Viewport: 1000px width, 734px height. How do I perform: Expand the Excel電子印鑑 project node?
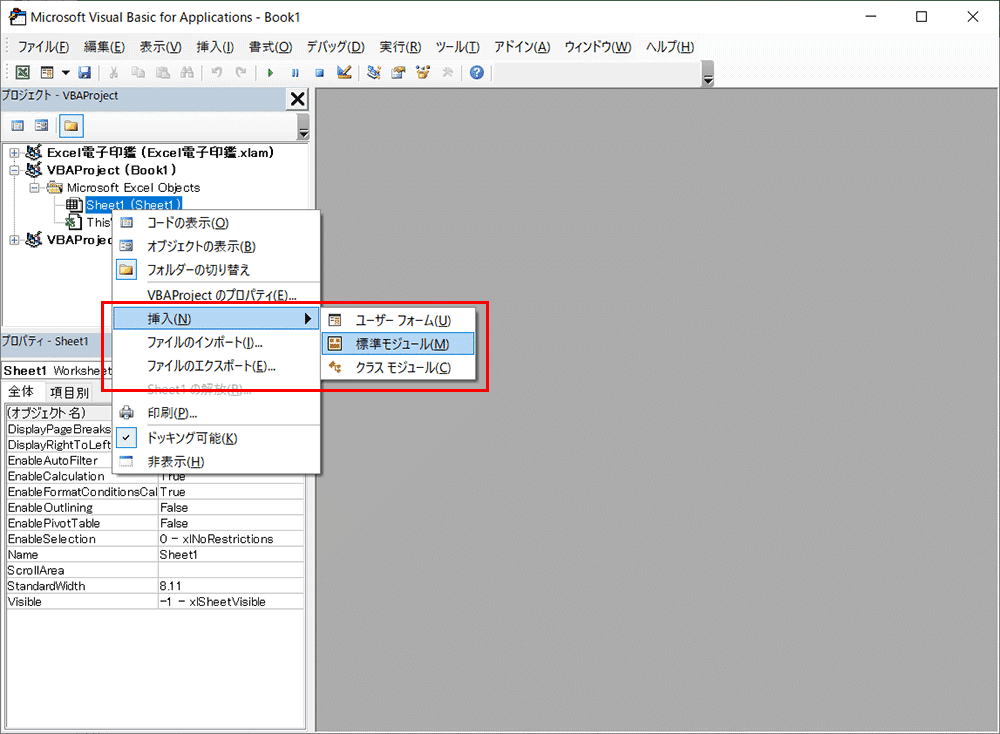tap(14, 153)
